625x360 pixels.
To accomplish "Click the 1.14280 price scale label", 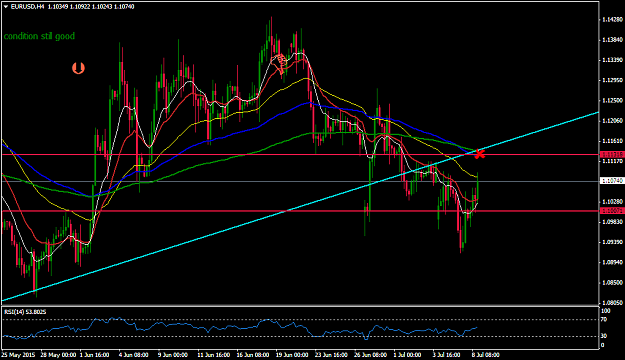I will tap(613, 20).
